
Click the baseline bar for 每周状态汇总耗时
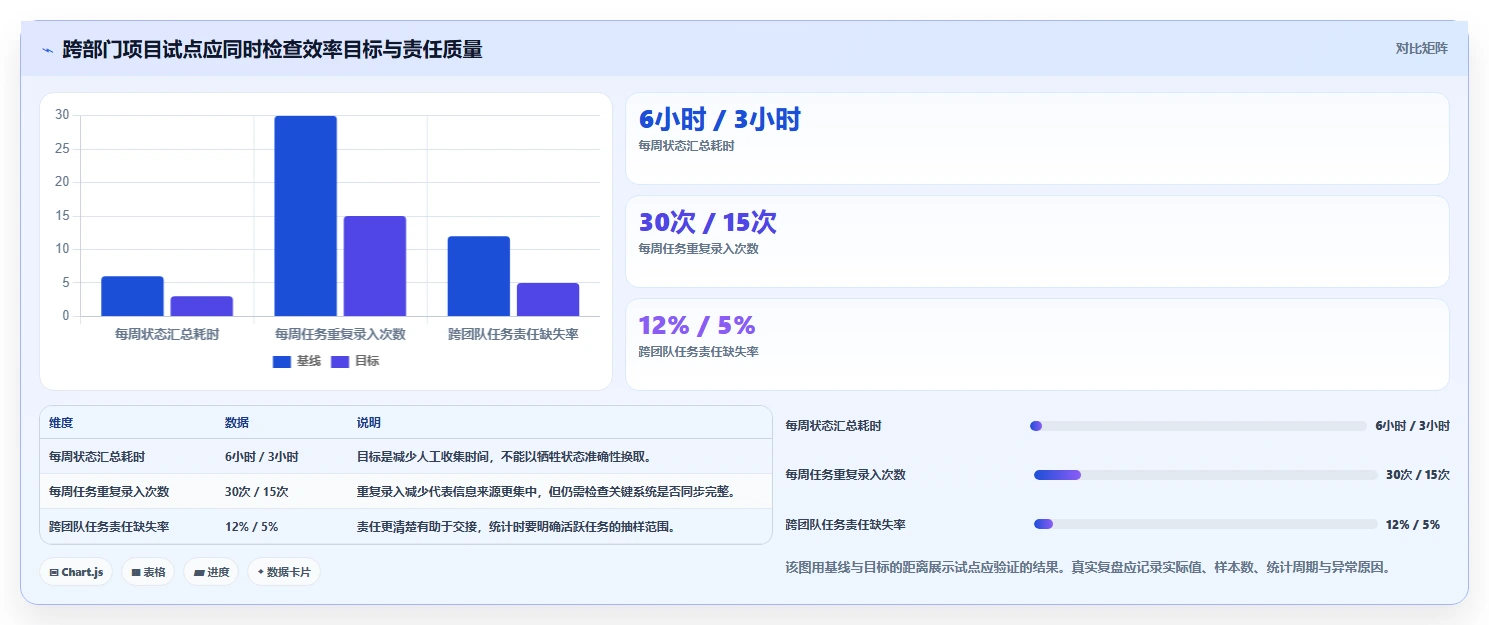[132, 296]
